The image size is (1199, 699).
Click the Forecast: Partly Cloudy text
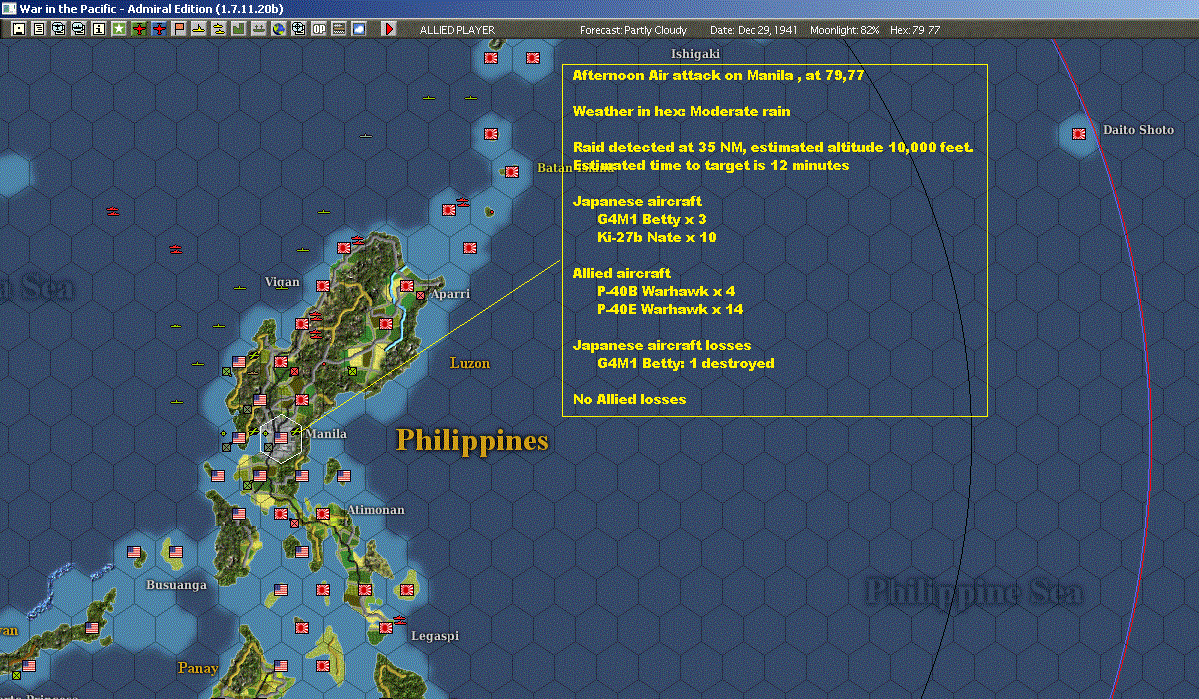tap(633, 30)
